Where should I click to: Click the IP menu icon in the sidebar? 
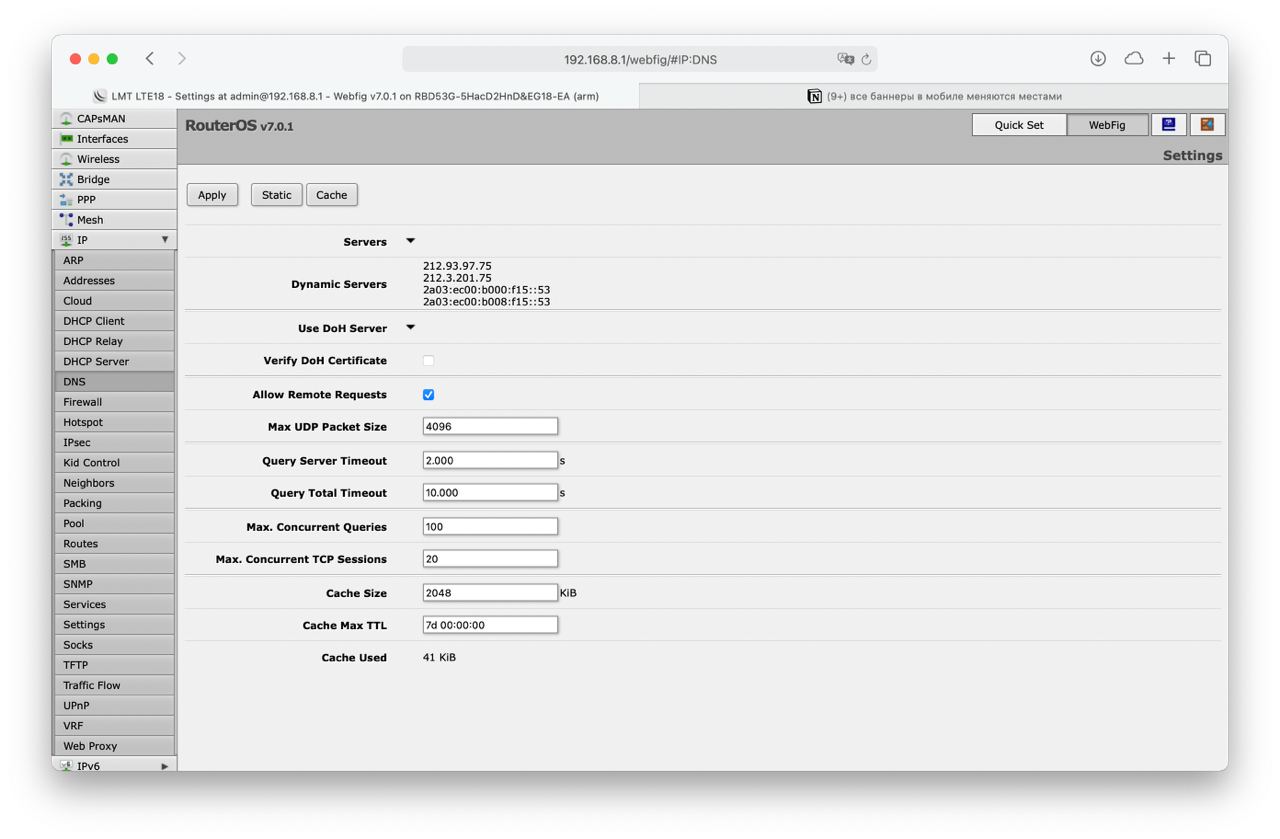[67, 240]
